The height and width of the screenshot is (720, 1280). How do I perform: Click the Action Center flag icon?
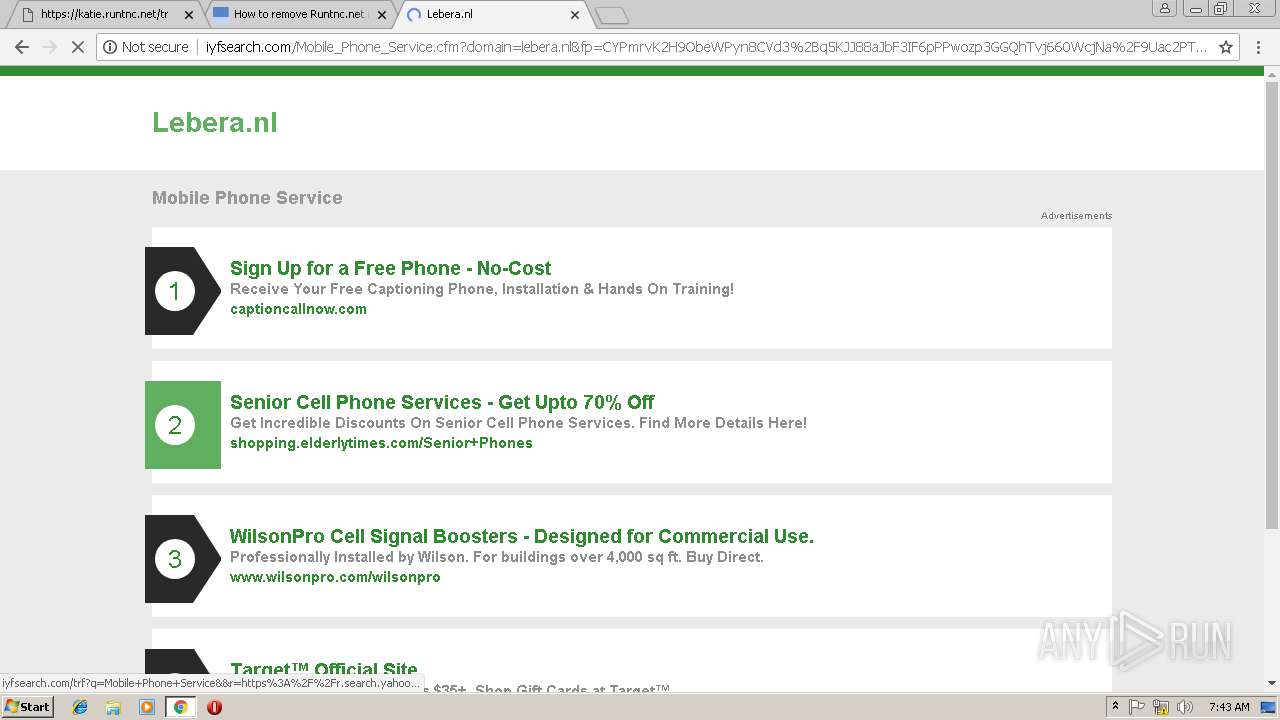pyautogui.click(x=1137, y=707)
